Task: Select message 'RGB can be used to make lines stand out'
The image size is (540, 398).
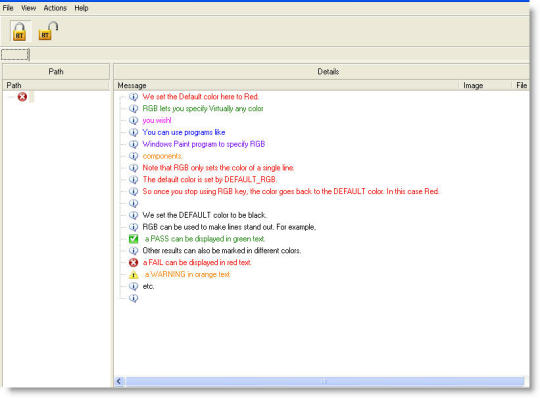Action: [x=229, y=227]
